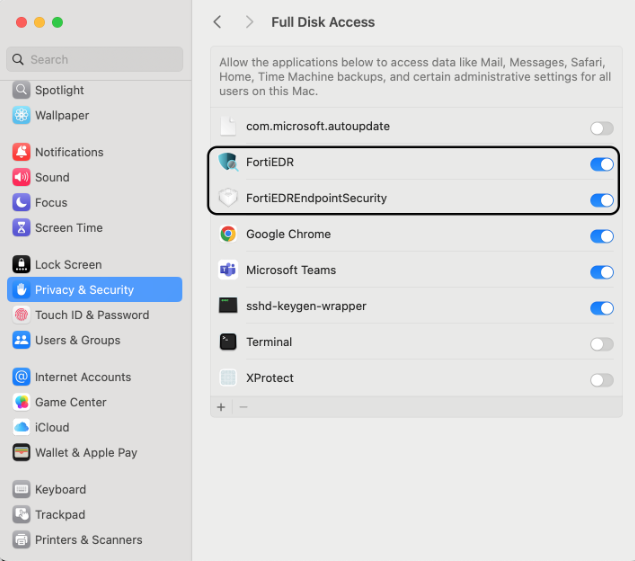Add an application with the plus button
Screen dimensions: 635x561
point(222,407)
